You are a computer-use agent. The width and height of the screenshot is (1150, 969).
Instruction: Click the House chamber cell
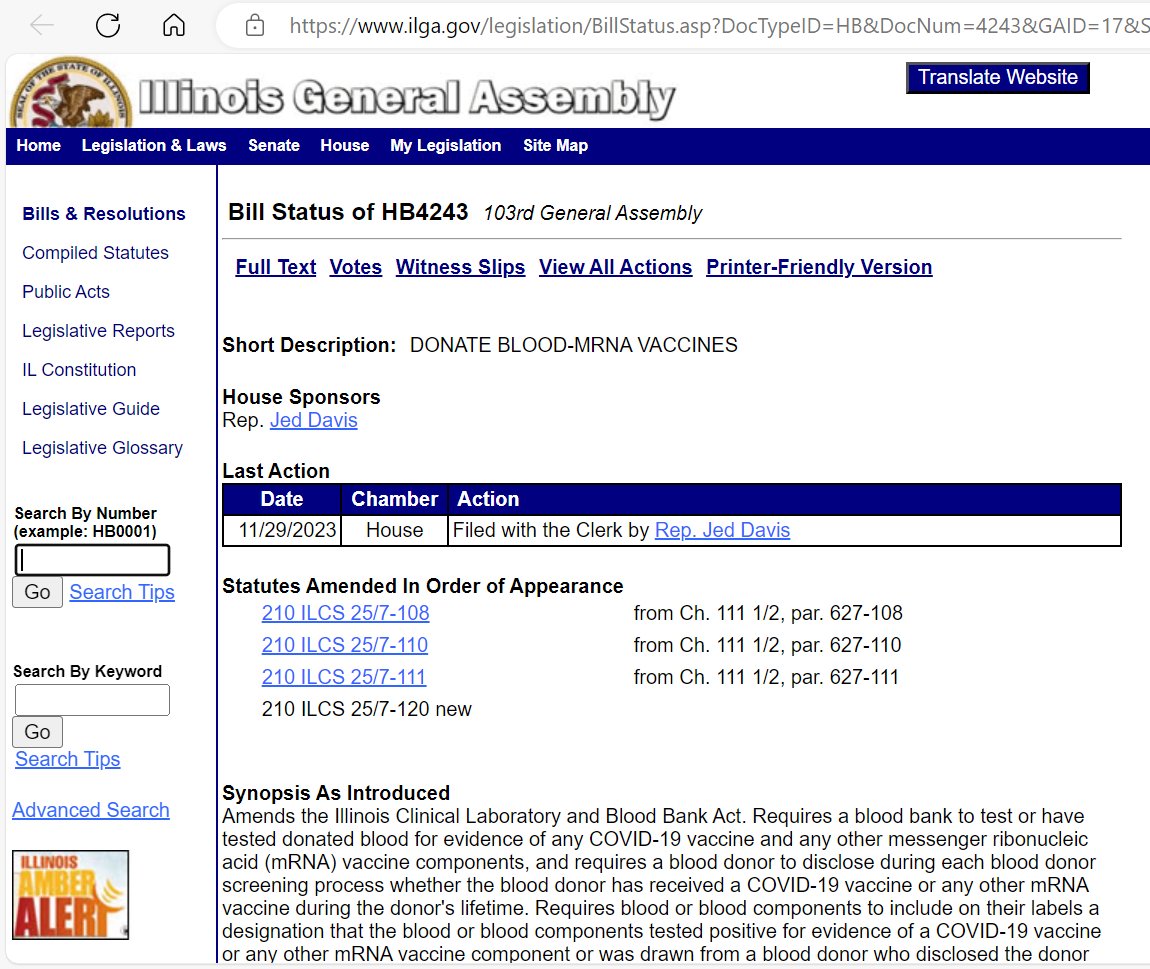pyautogui.click(x=395, y=530)
